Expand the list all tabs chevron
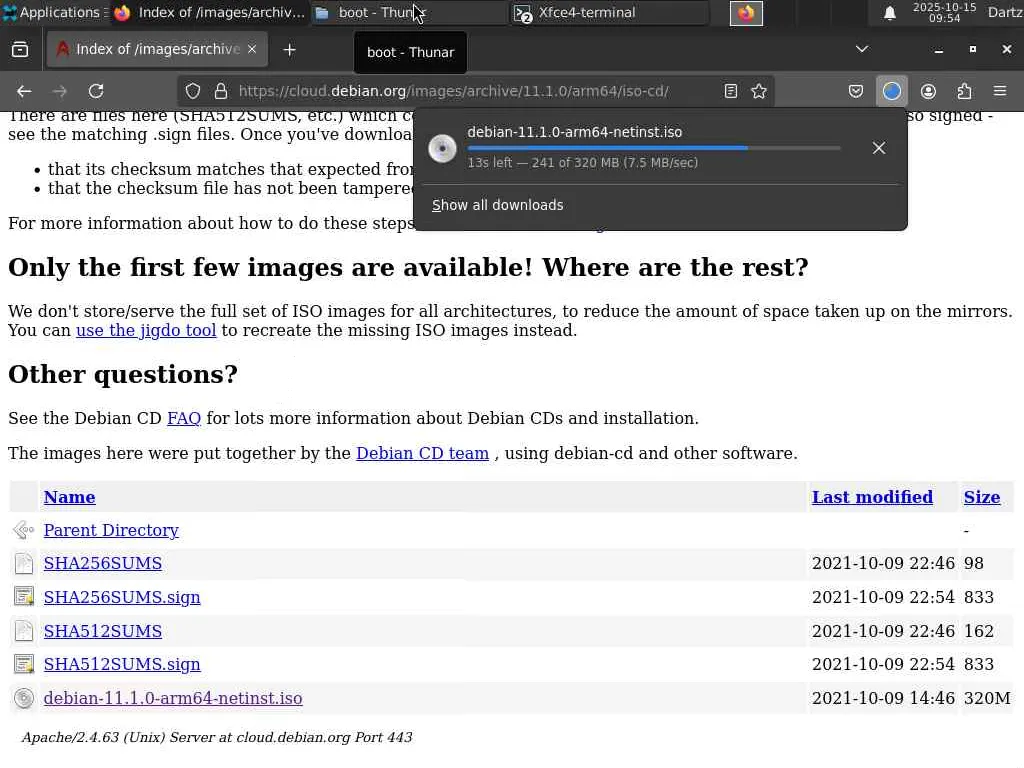 862,49
